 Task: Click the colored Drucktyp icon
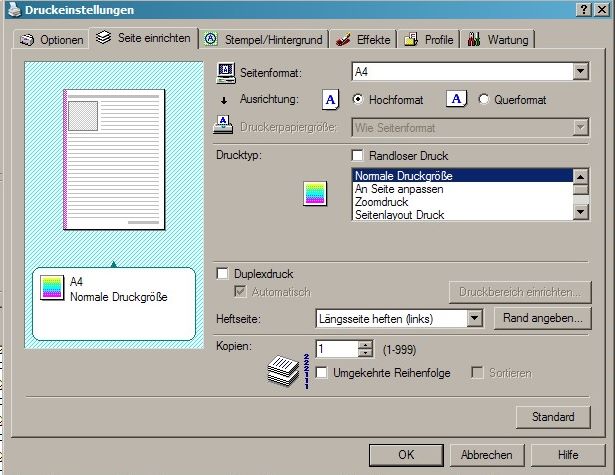pyautogui.click(x=315, y=194)
